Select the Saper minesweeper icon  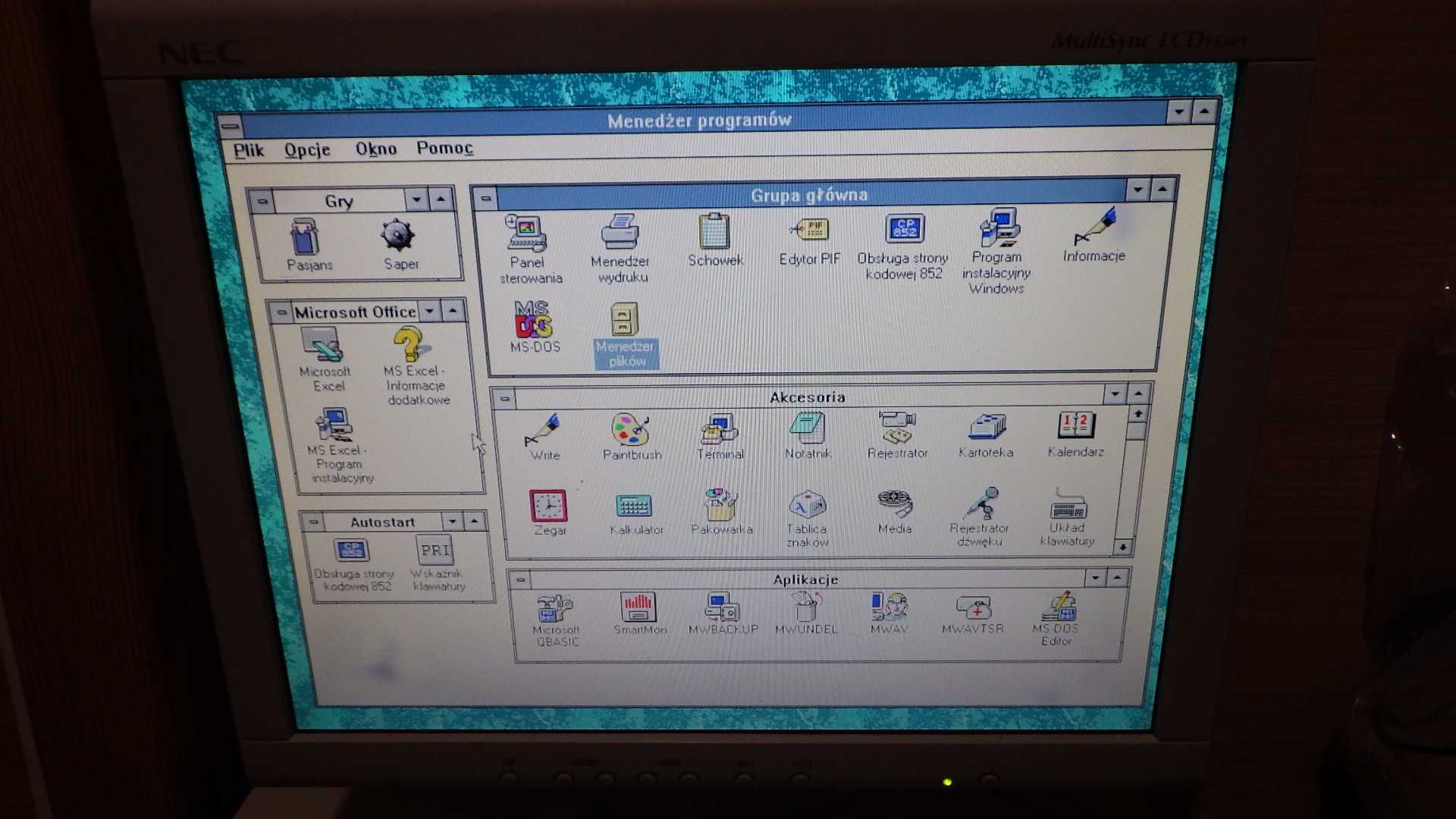click(x=398, y=236)
